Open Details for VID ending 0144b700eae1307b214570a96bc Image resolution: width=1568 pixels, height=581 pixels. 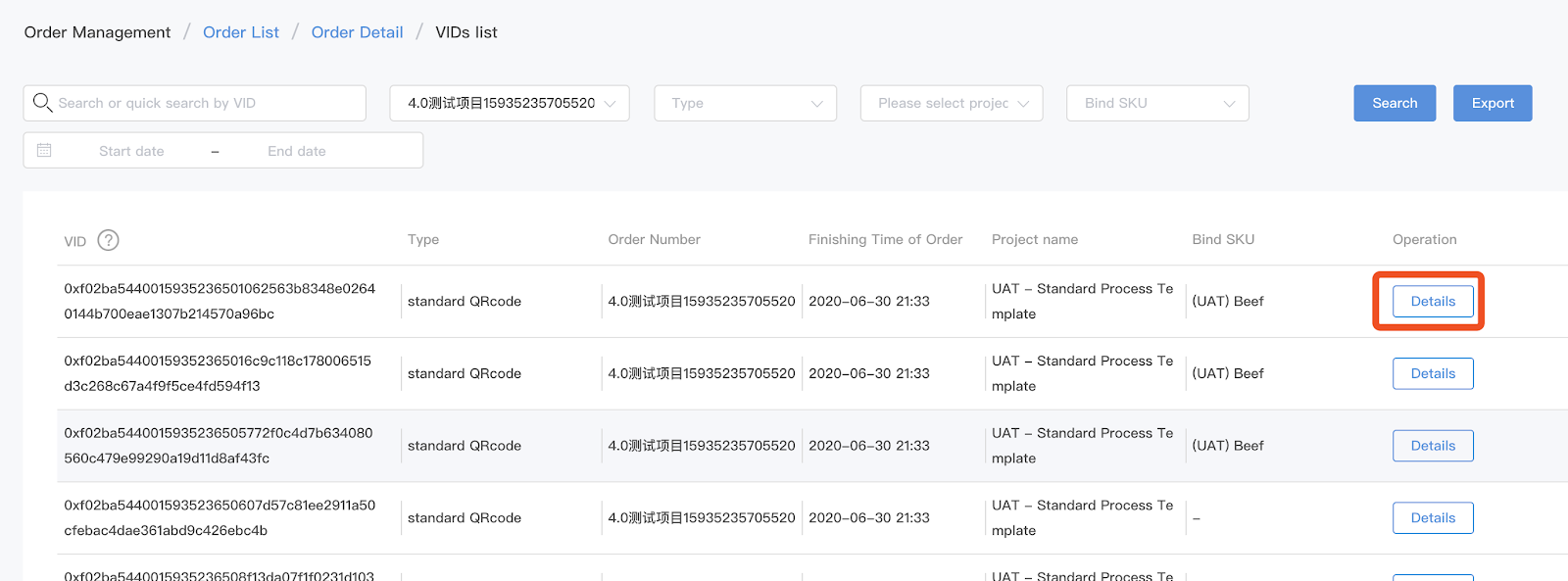pyautogui.click(x=1433, y=301)
